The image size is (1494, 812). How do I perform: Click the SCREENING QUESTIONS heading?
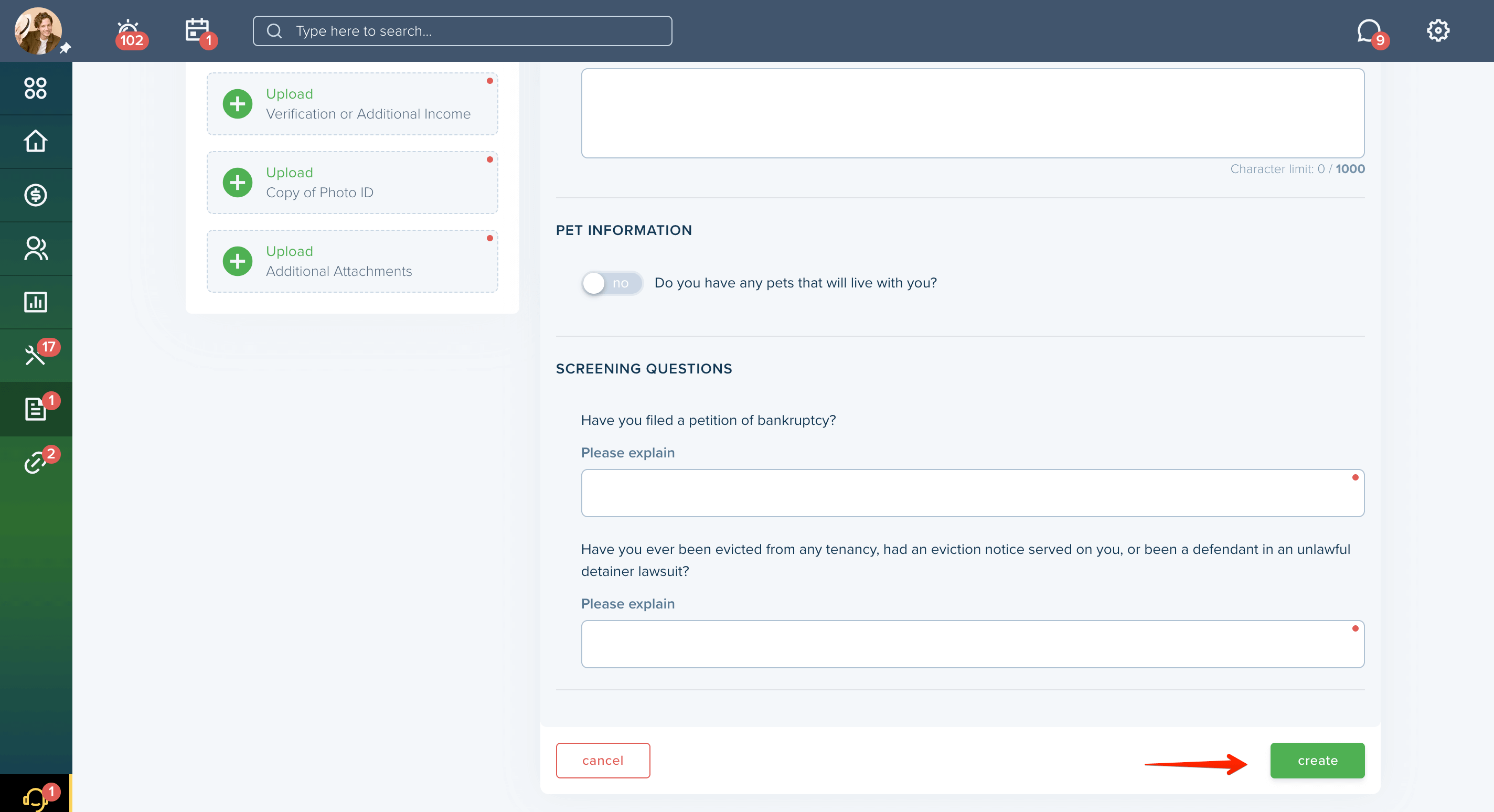(644, 369)
